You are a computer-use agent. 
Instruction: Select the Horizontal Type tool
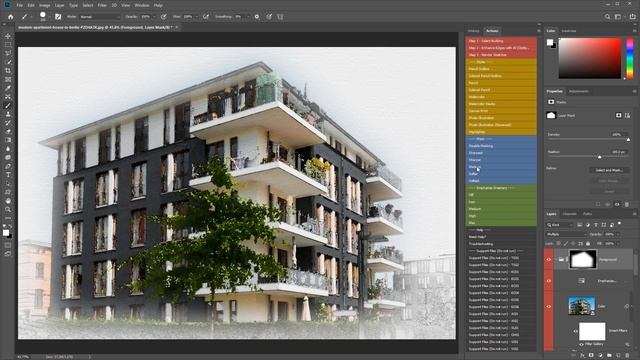(8, 175)
